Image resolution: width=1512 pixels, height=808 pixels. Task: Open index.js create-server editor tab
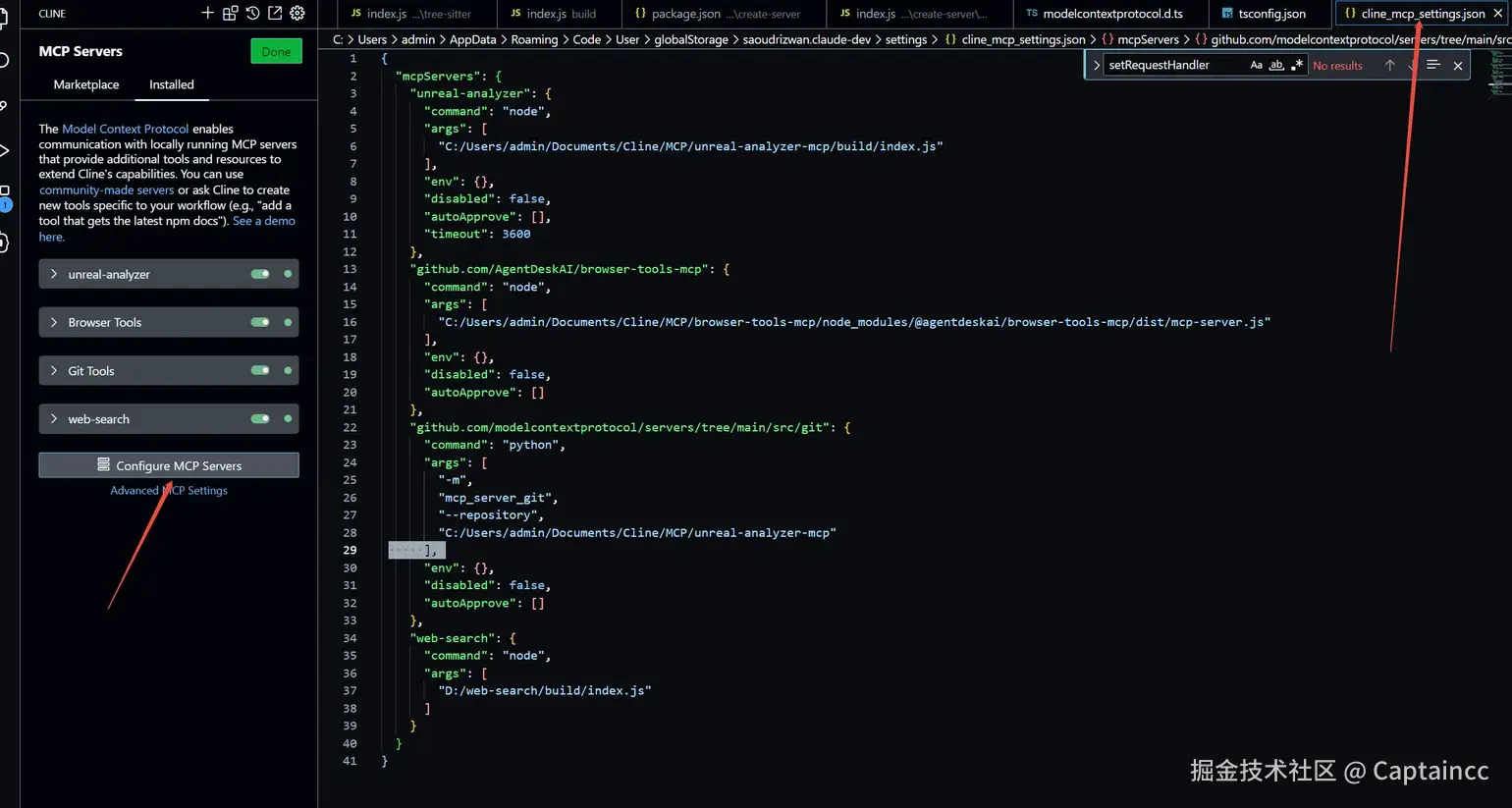pyautogui.click(x=919, y=14)
